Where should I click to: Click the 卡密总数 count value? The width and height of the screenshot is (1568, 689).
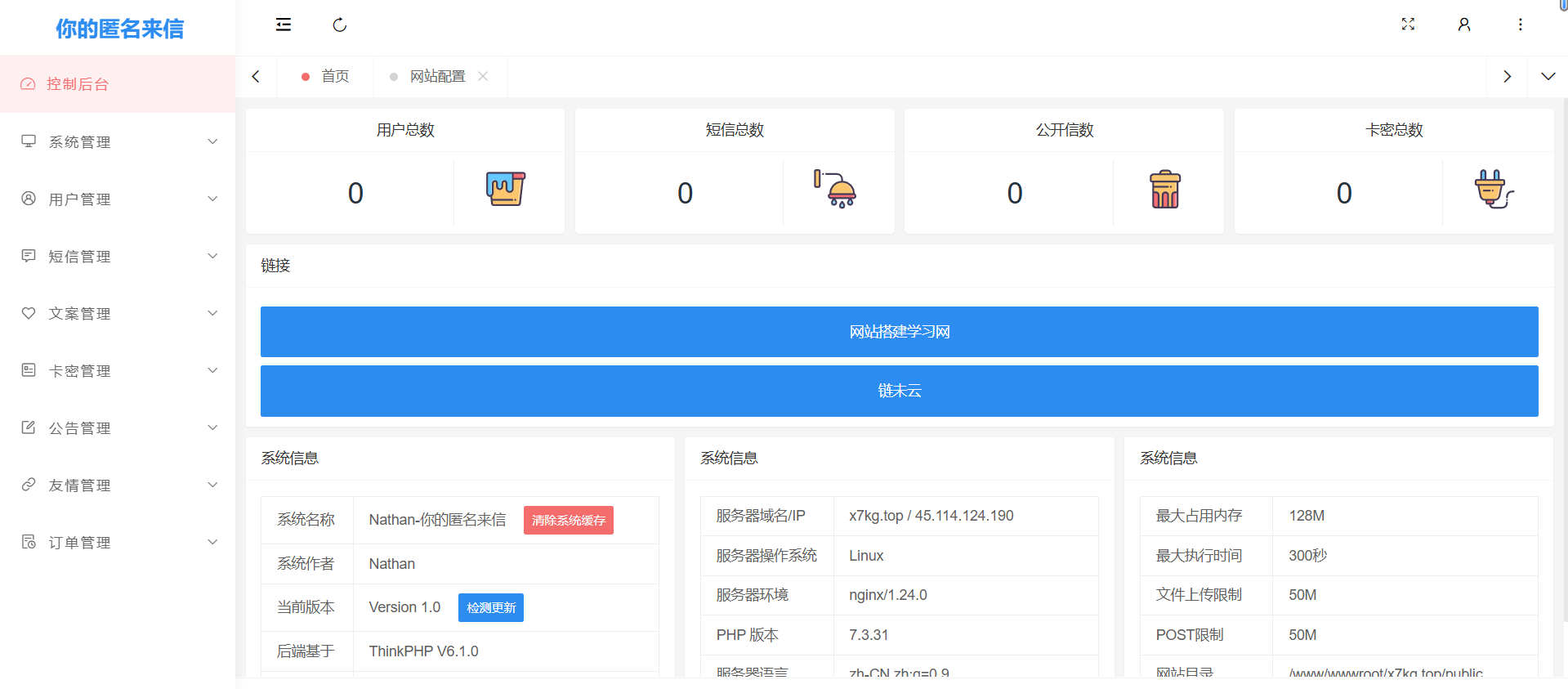(1344, 193)
